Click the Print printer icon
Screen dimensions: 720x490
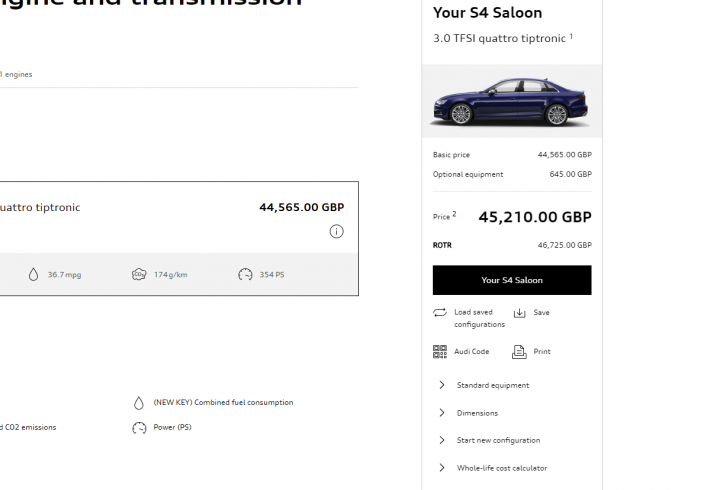tap(519, 352)
